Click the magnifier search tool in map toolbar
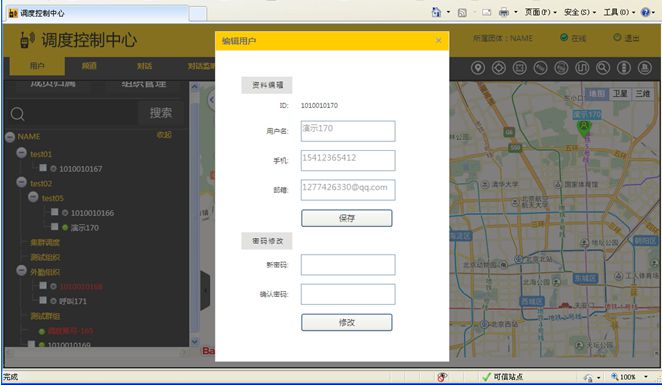This screenshot has width=662, height=385. pos(603,68)
